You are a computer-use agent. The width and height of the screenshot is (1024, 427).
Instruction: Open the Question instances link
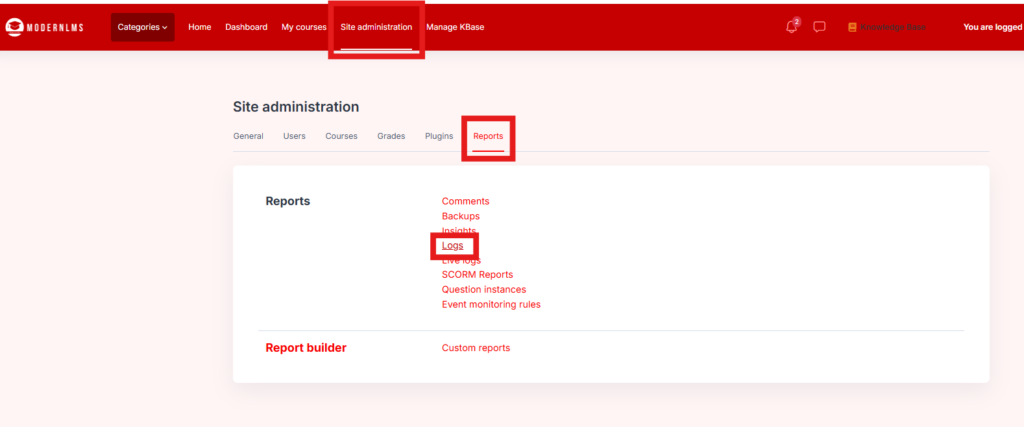484,289
